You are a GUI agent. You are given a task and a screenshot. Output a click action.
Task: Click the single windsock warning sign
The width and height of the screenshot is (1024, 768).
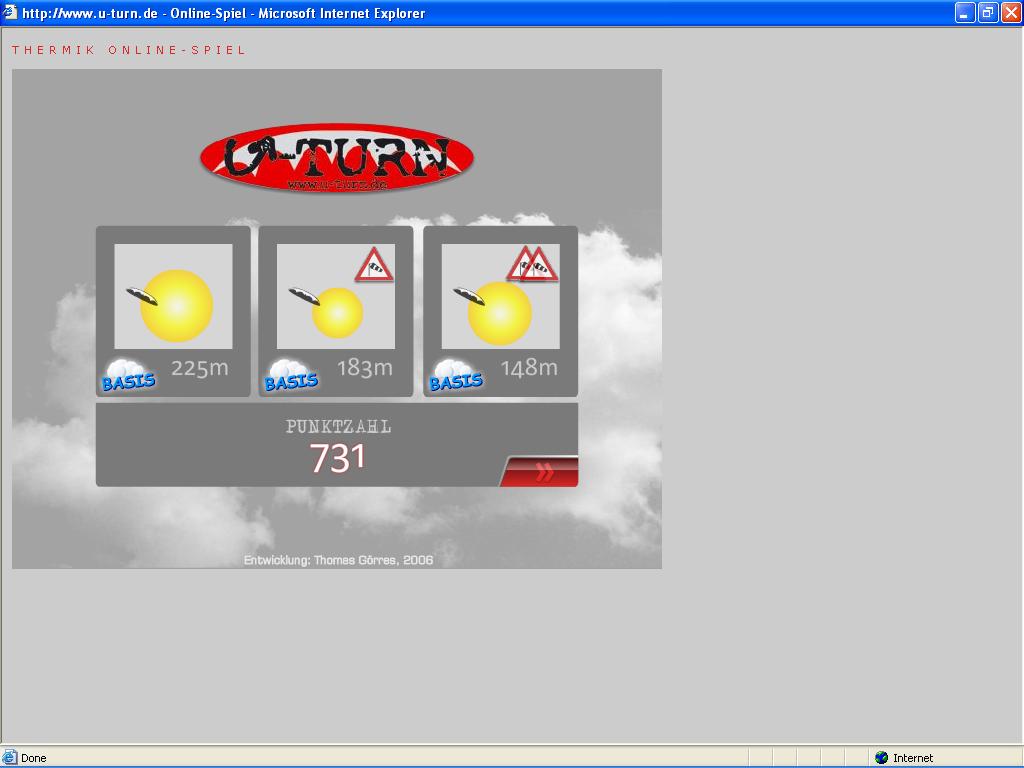(374, 264)
